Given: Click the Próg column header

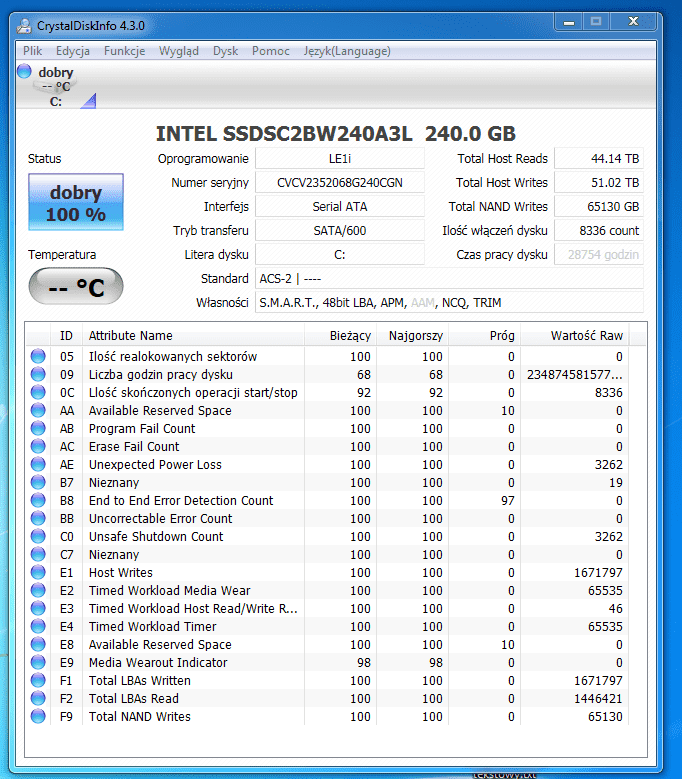Looking at the screenshot, I should (x=485, y=336).
